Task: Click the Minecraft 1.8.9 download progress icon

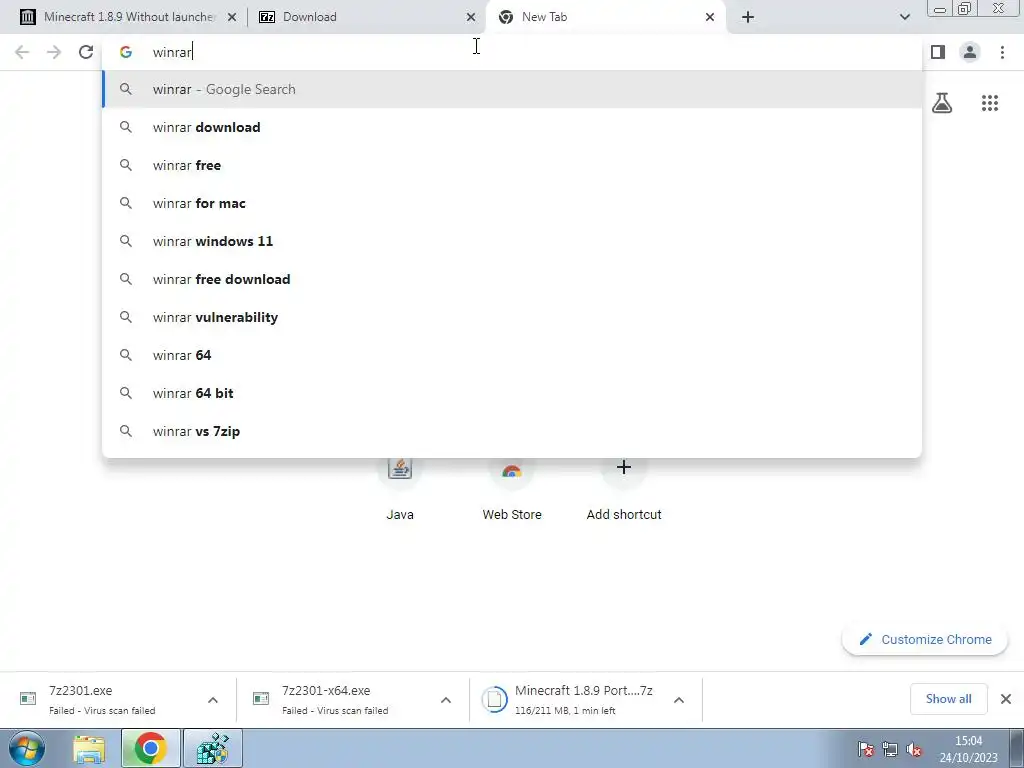Action: 494,699
